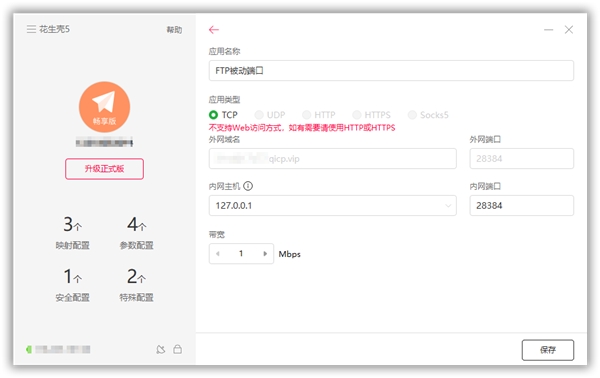This screenshot has width=600, height=378.
Task: Click the orange paper-plane 畅享版 avatar
Action: pos(104,107)
